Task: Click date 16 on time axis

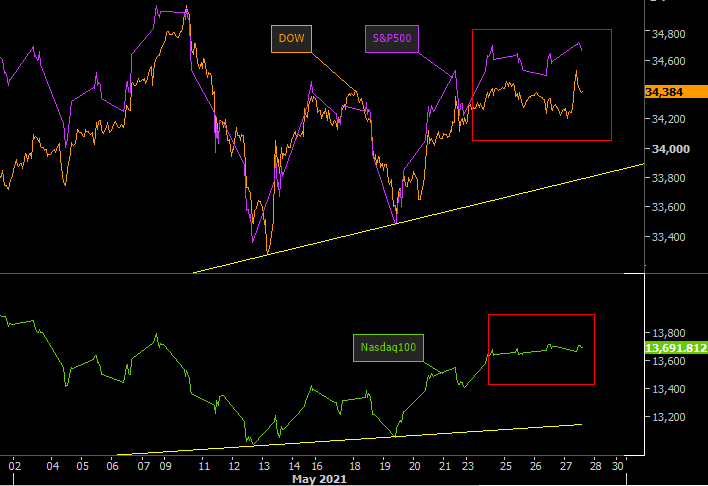Action: (x=317, y=466)
